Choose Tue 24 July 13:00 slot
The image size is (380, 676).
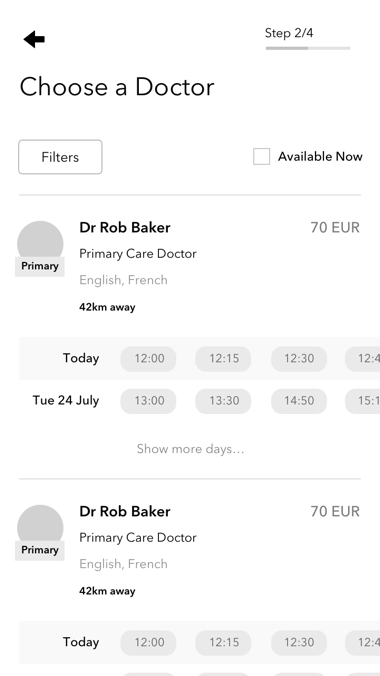point(148,401)
